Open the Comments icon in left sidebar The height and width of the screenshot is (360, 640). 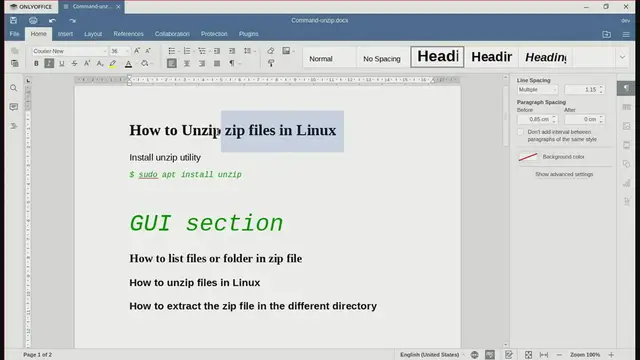(13, 107)
